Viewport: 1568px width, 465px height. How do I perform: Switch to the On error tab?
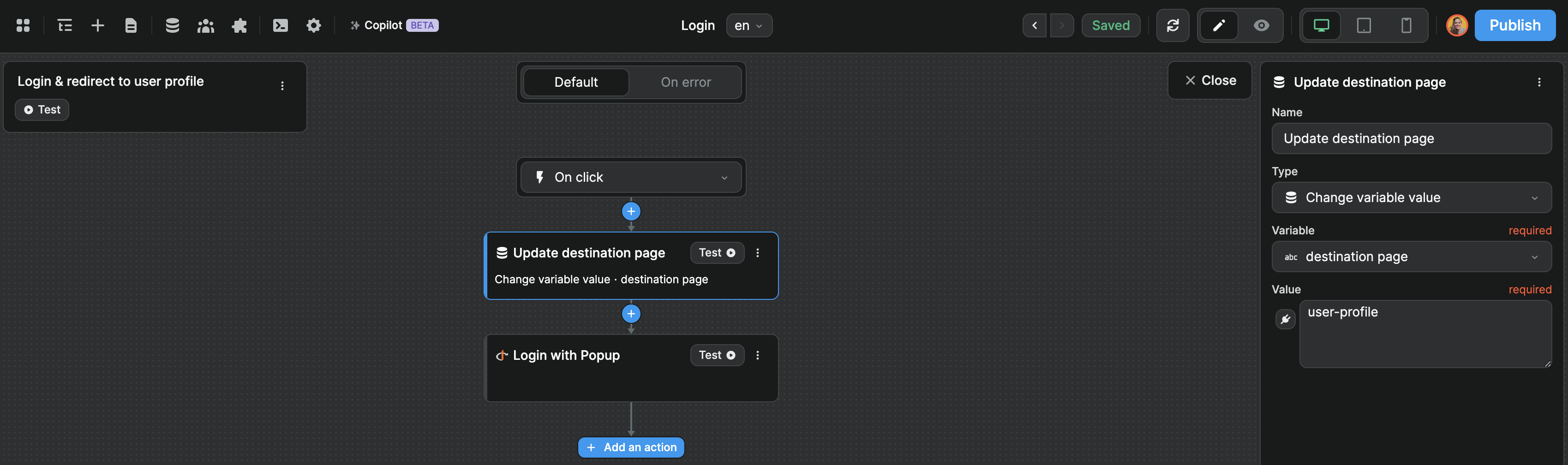tap(685, 82)
